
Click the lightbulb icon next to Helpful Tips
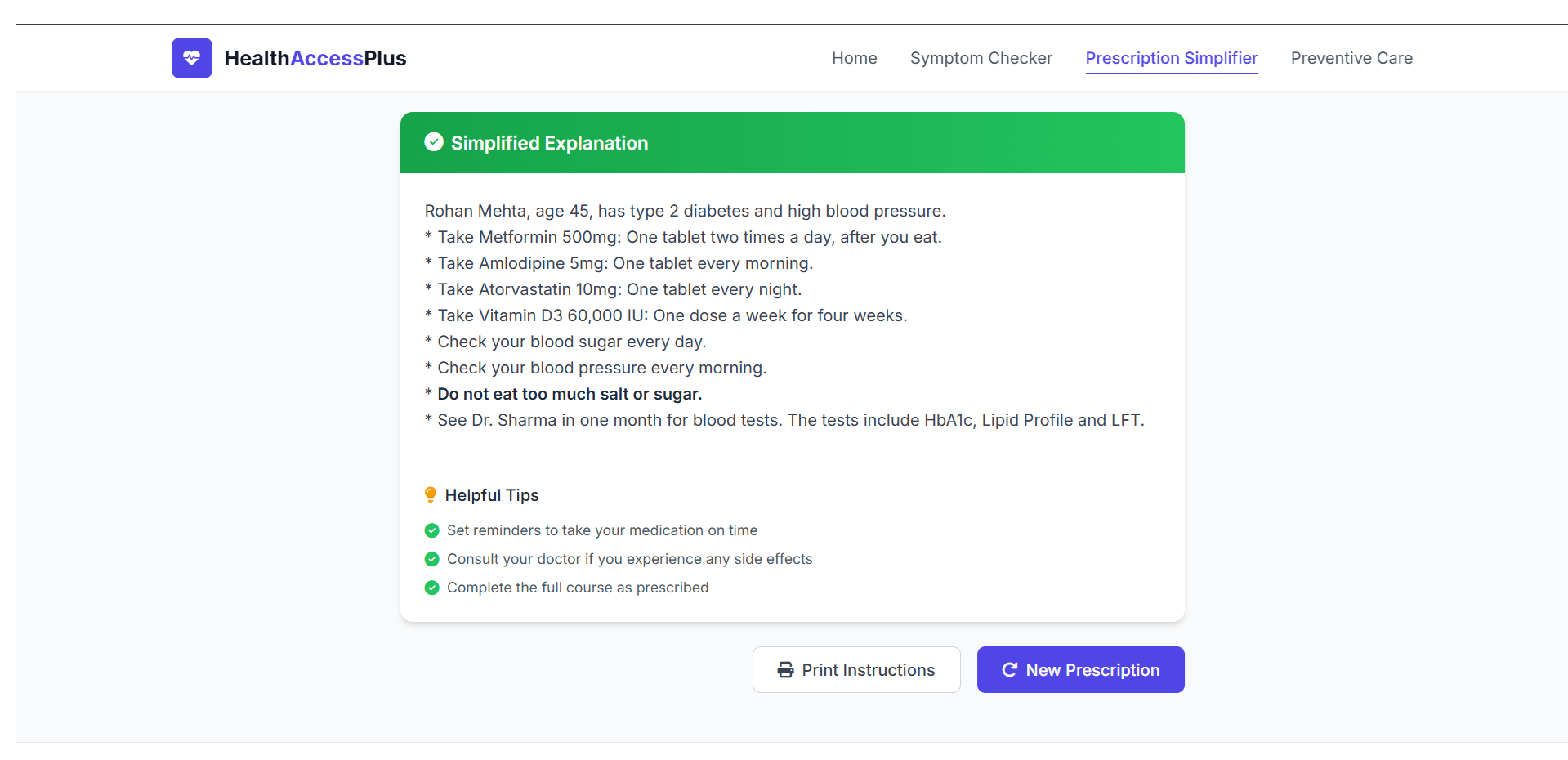431,494
